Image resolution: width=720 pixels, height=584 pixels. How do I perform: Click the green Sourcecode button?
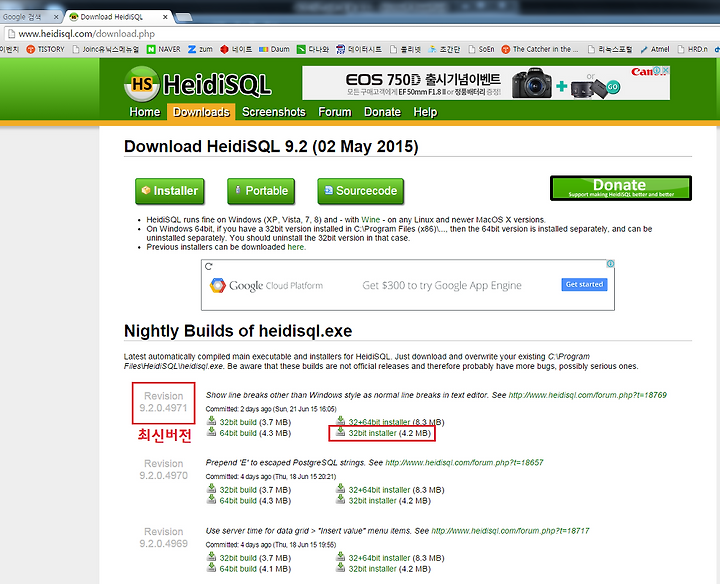[x=361, y=191]
